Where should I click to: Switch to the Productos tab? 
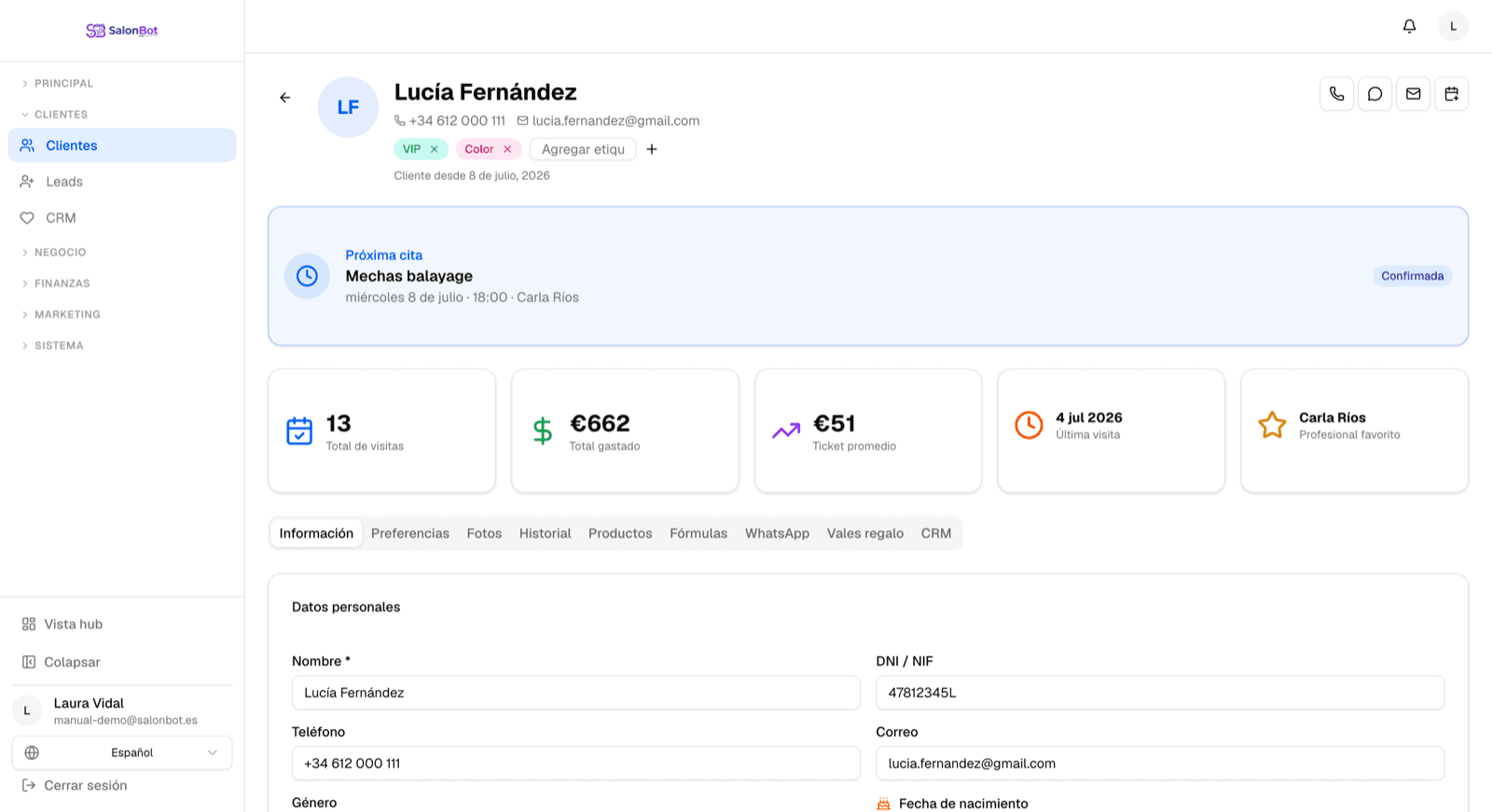620,533
